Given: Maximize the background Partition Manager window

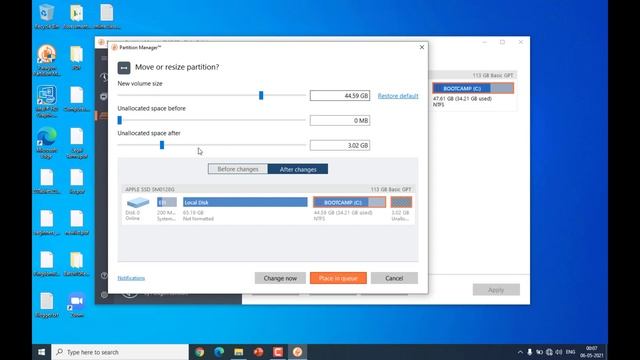Looking at the screenshot, I should pos(502,42).
